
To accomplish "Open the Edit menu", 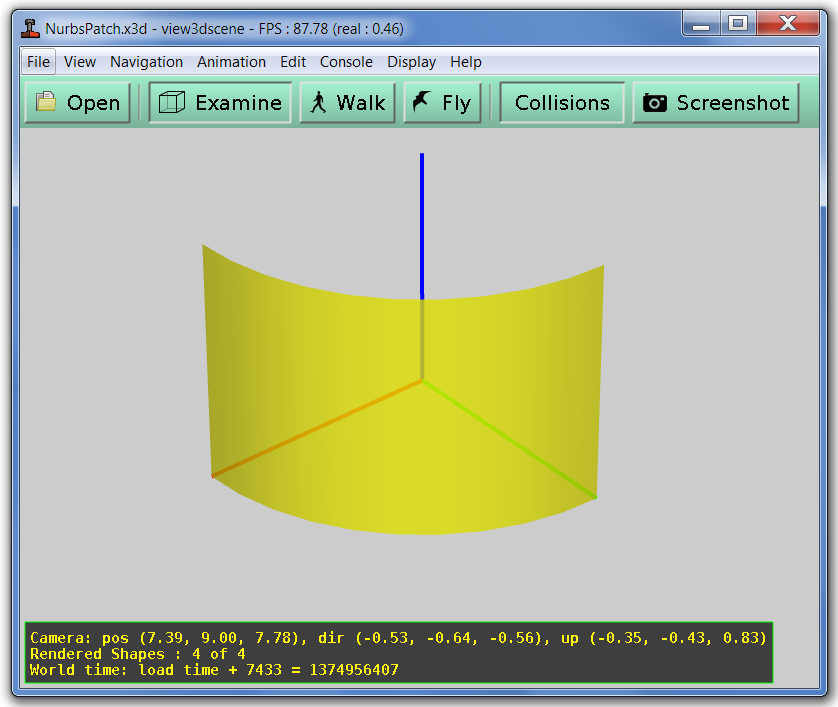I will (x=293, y=61).
